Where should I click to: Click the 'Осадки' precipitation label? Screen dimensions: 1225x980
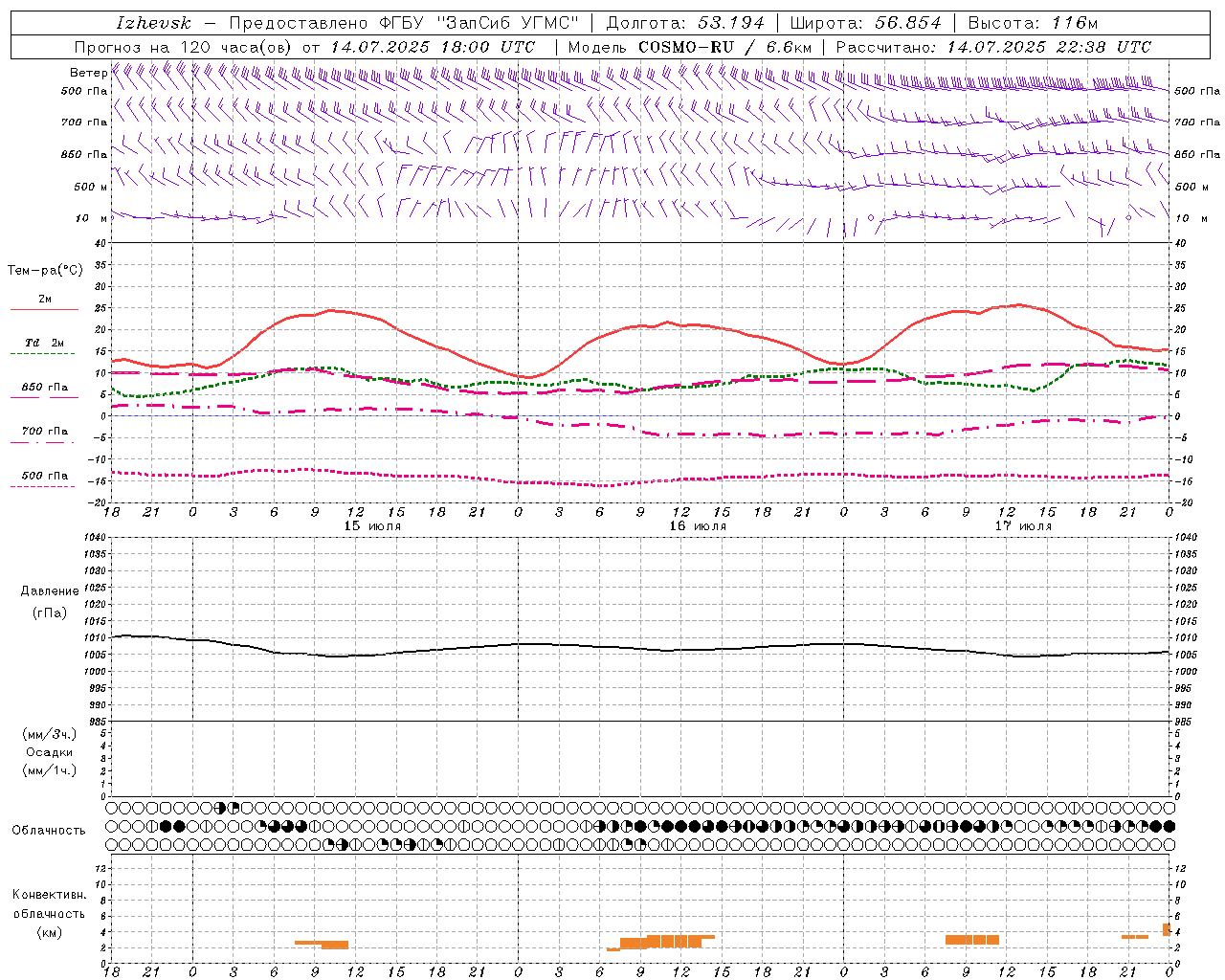pos(50,752)
